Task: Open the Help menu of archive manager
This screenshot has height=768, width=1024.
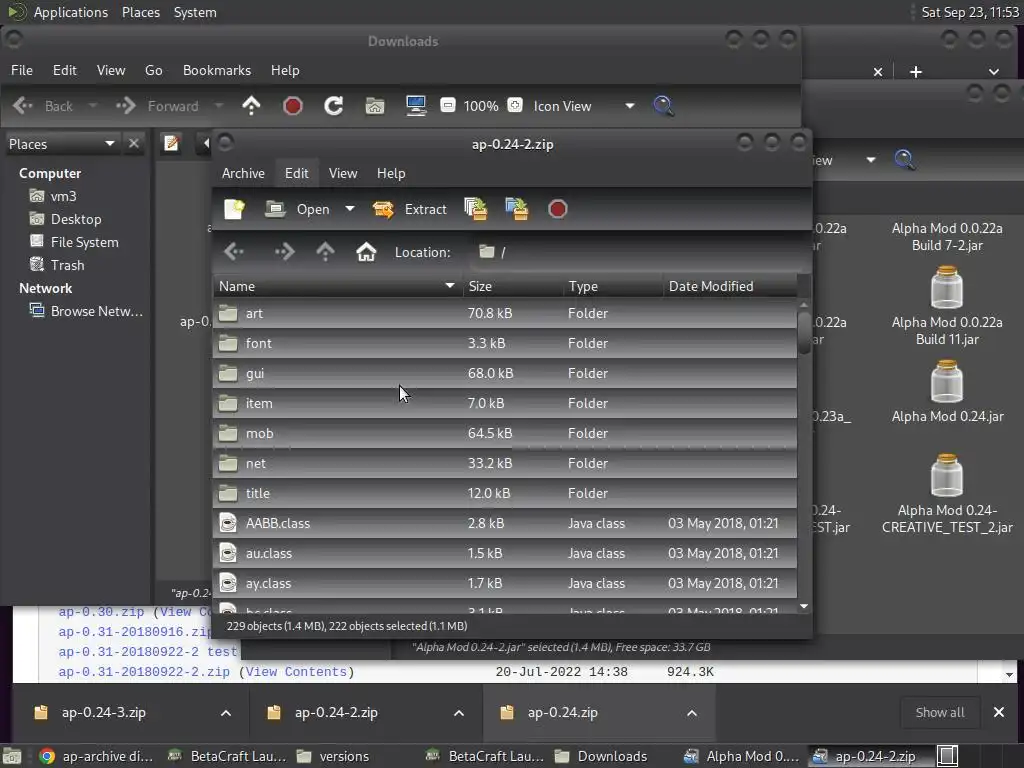Action: [391, 173]
